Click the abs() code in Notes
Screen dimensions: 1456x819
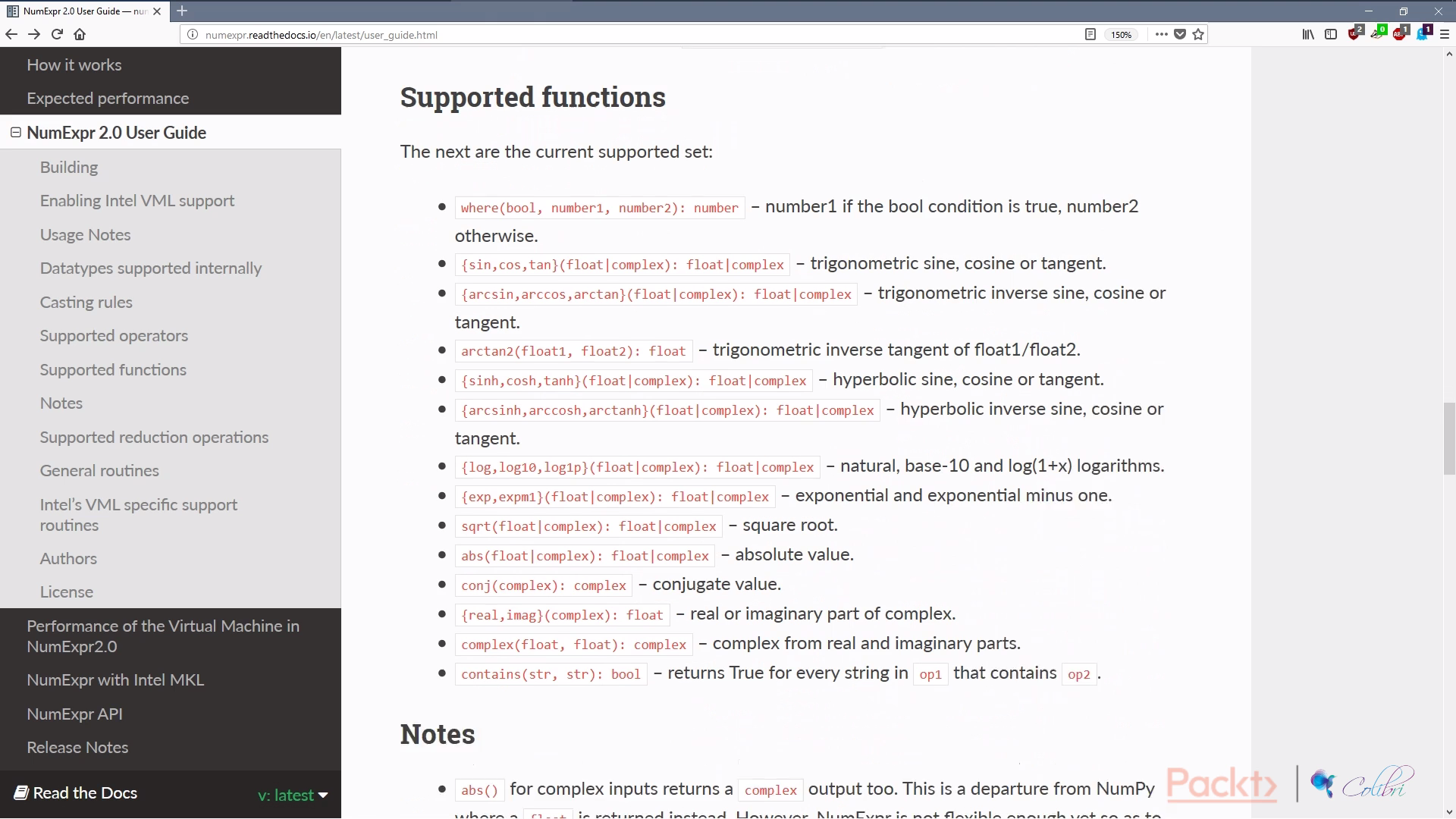click(x=479, y=790)
